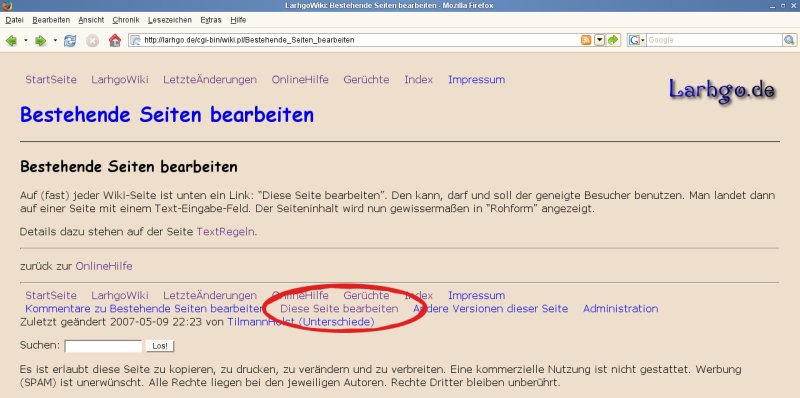Open Kommentare zu Bestehende Seiten bearbeiten
The image size is (800, 398).
pyautogui.click(x=145, y=309)
